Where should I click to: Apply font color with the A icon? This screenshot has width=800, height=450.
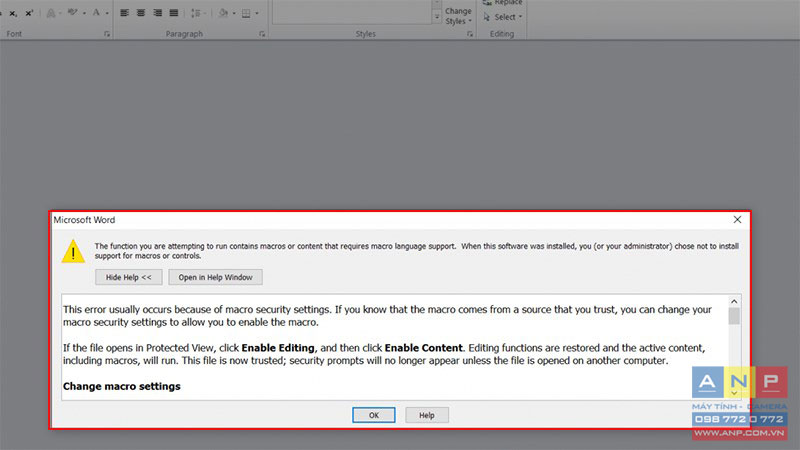[96, 13]
